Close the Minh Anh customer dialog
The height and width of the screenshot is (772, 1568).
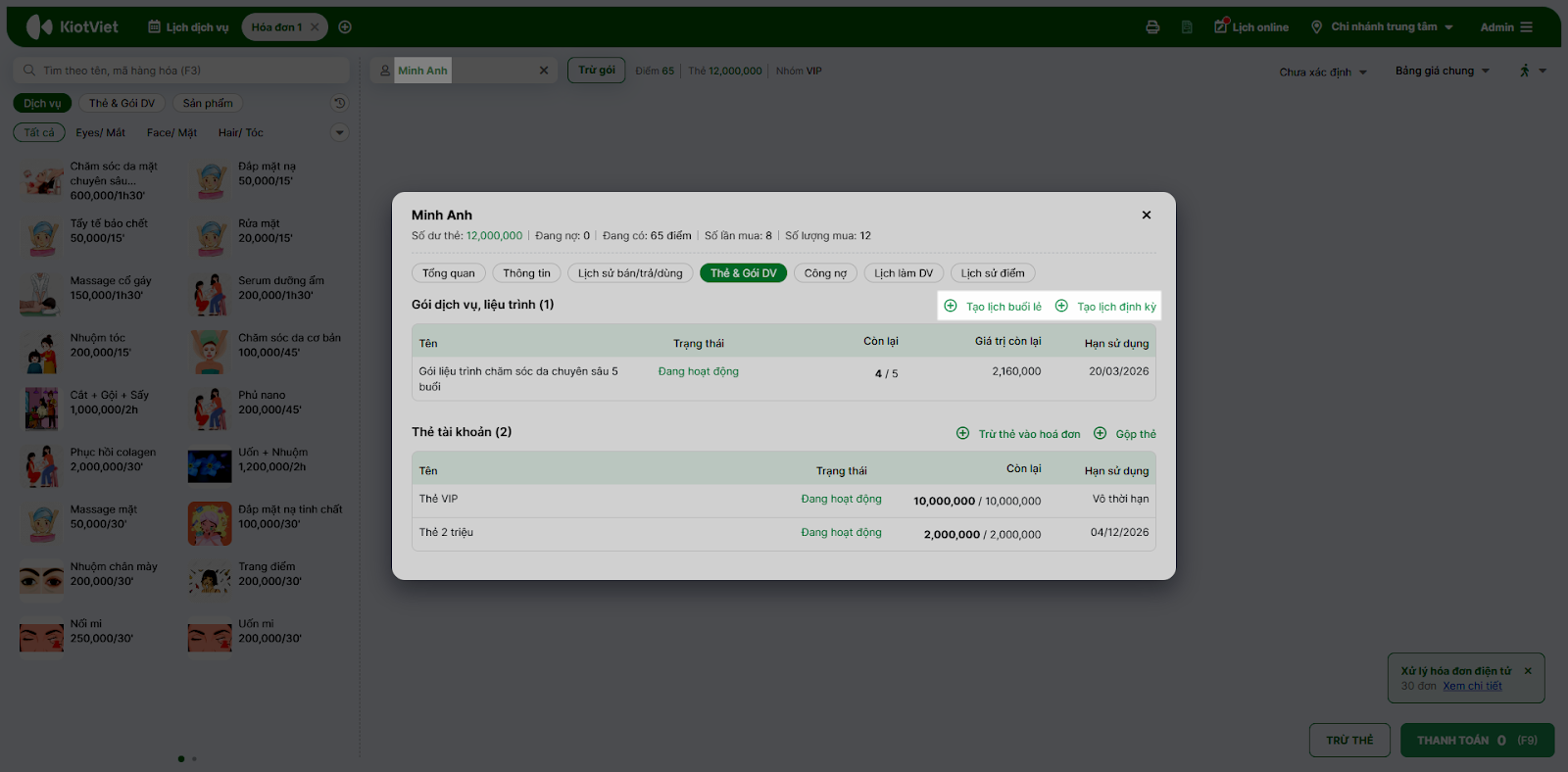click(1147, 215)
